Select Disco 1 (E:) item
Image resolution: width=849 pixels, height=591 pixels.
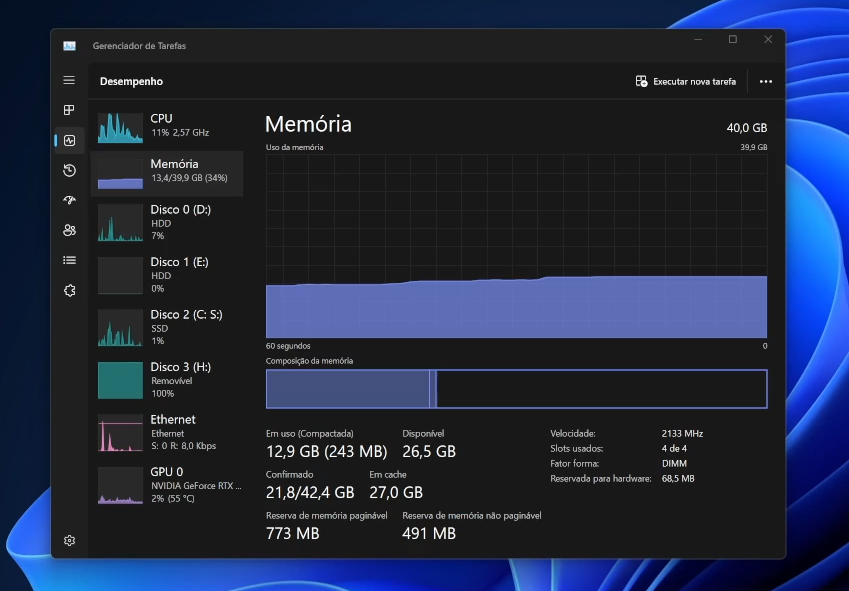coord(167,275)
